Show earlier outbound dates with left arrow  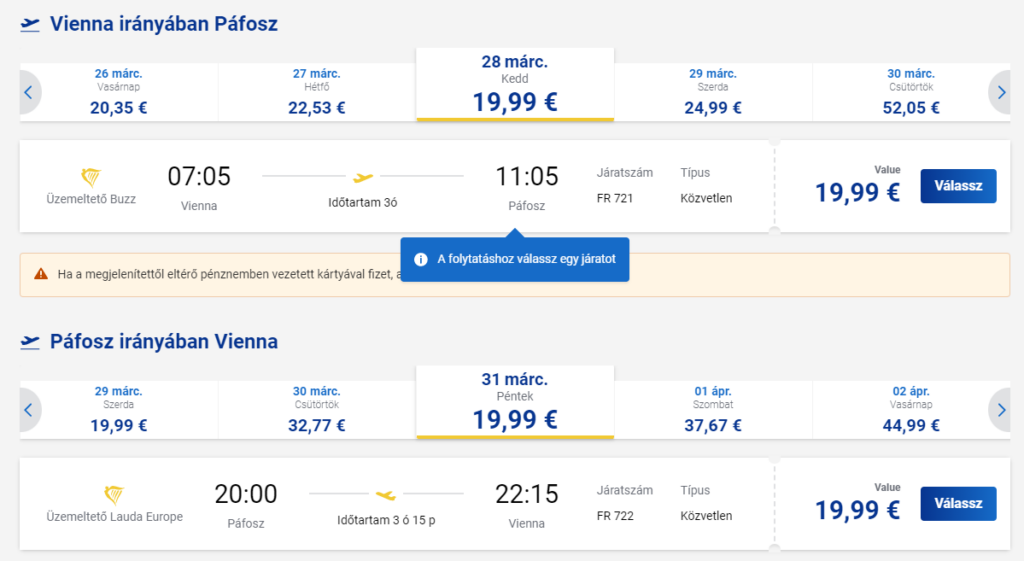point(28,93)
